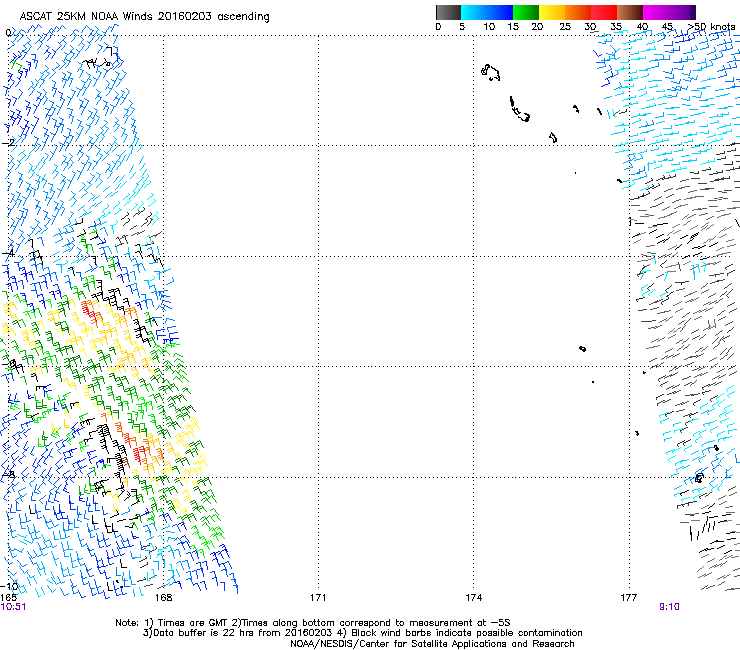The height and width of the screenshot is (650, 740).
Task: Click the longitude label 174
Action: (473, 598)
